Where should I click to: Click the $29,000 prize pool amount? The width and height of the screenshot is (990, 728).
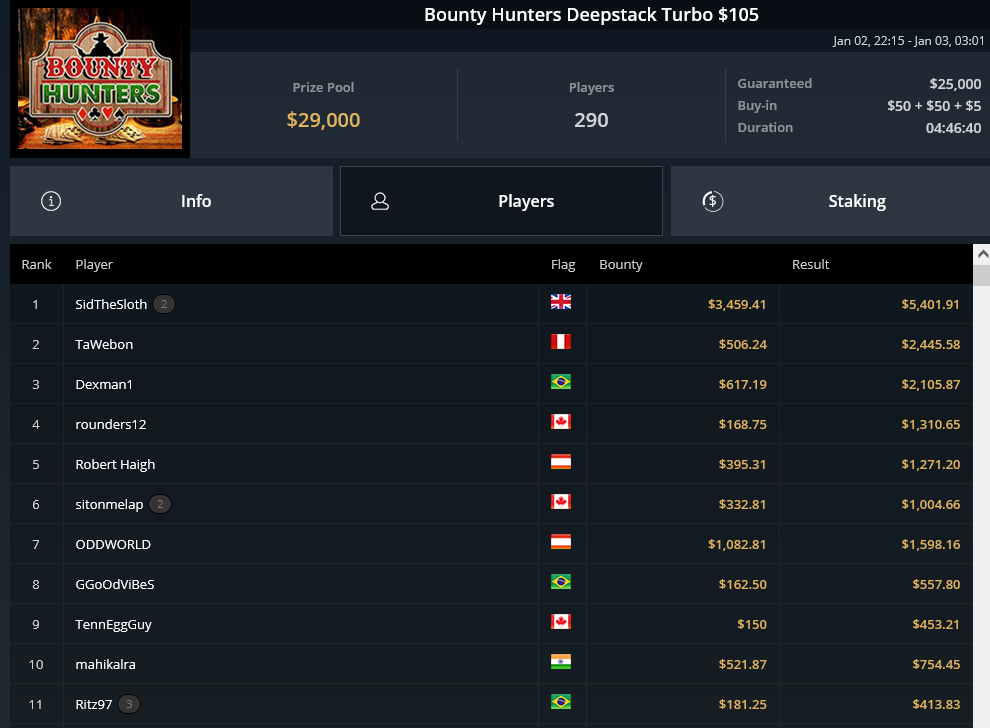323,120
